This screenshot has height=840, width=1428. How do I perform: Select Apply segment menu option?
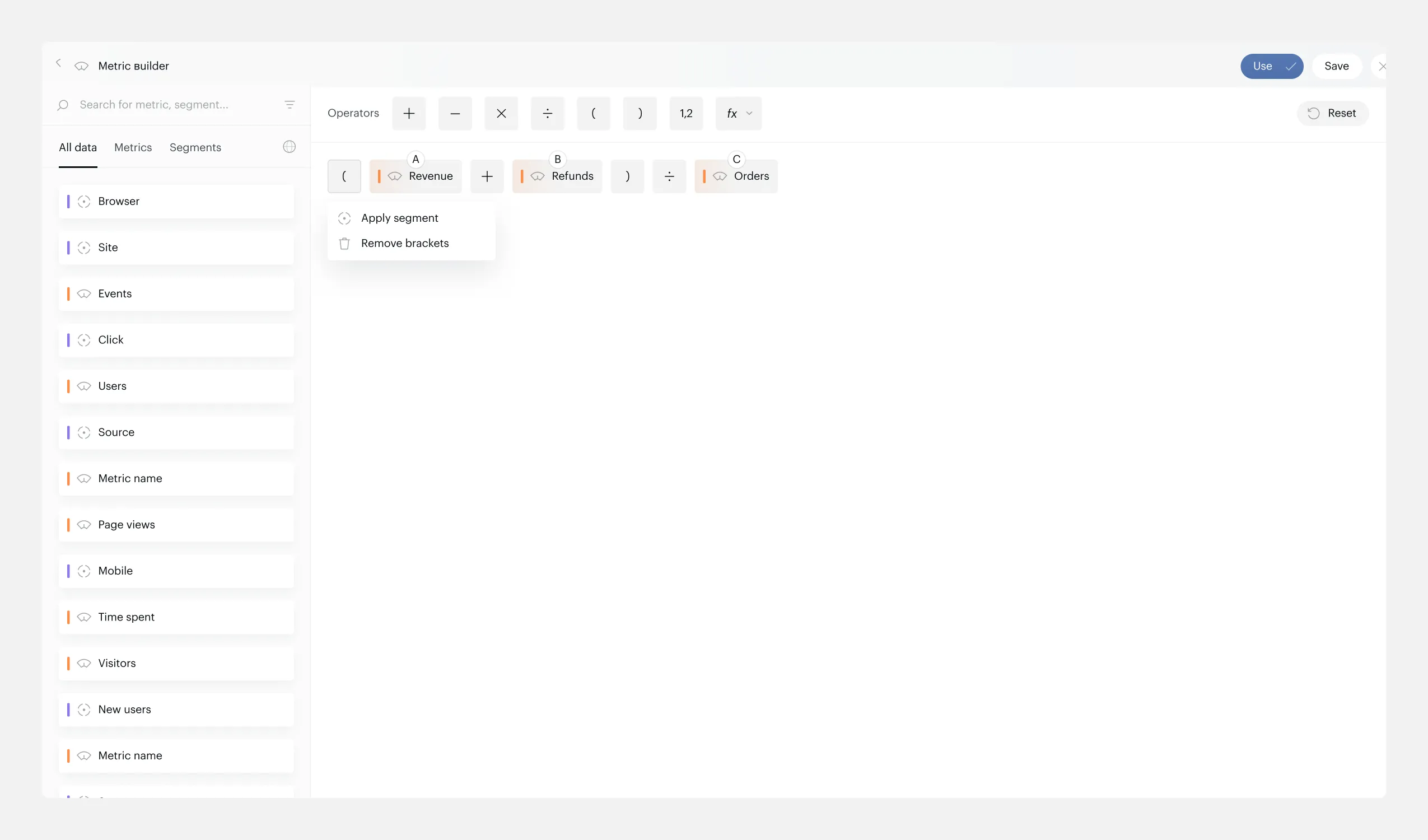pos(412,218)
